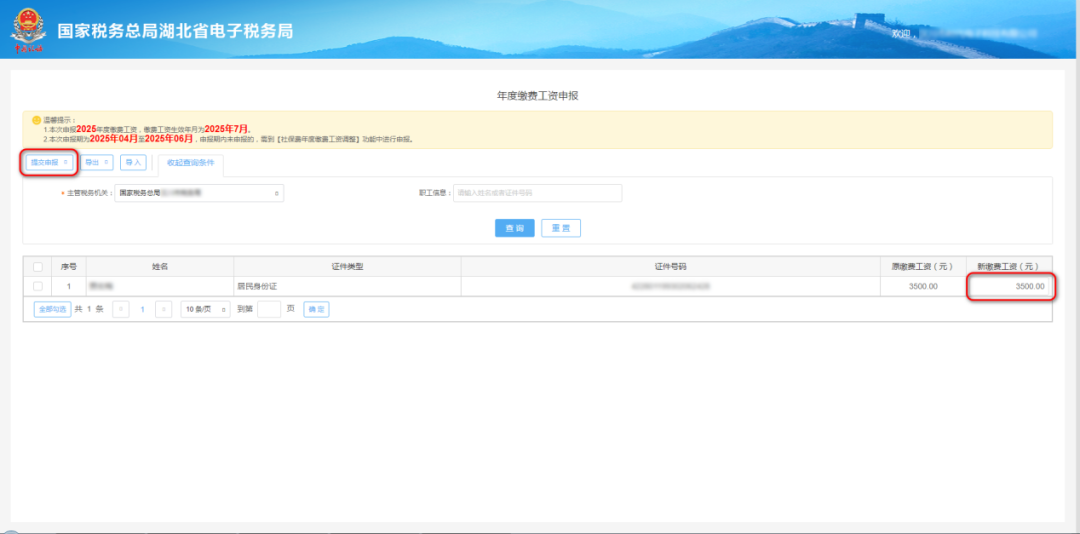Screen dimensions: 1080x534
Task: Open the 提交申报 dropdown button
Action: pos(49,162)
